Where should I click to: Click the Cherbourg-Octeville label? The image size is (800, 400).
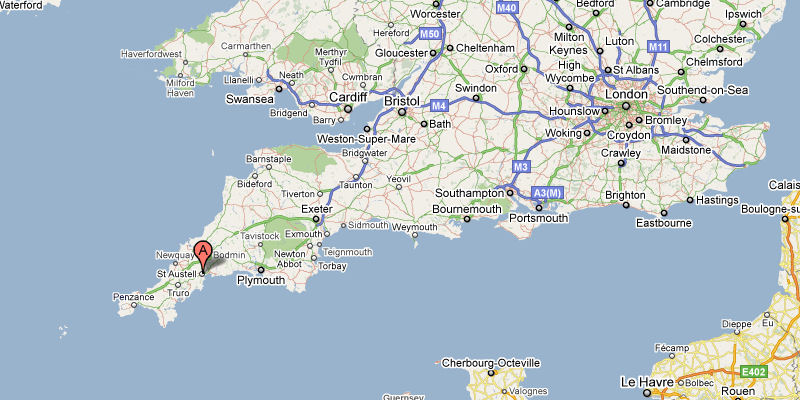(x=490, y=363)
